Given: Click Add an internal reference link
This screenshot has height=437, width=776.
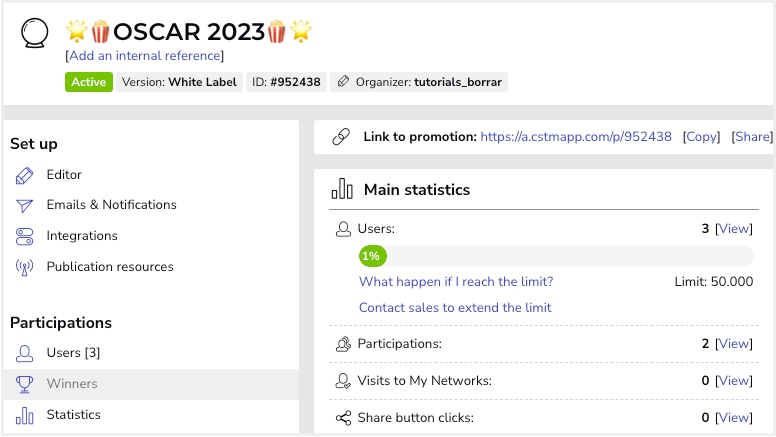Looking at the screenshot, I should pos(145,56).
